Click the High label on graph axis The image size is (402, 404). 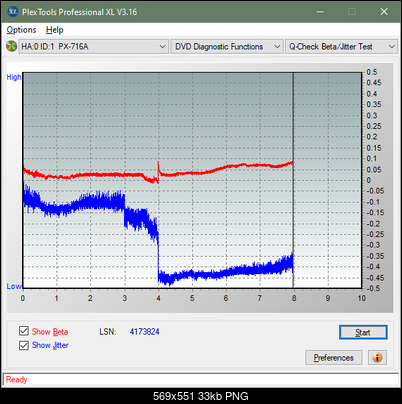[14, 77]
